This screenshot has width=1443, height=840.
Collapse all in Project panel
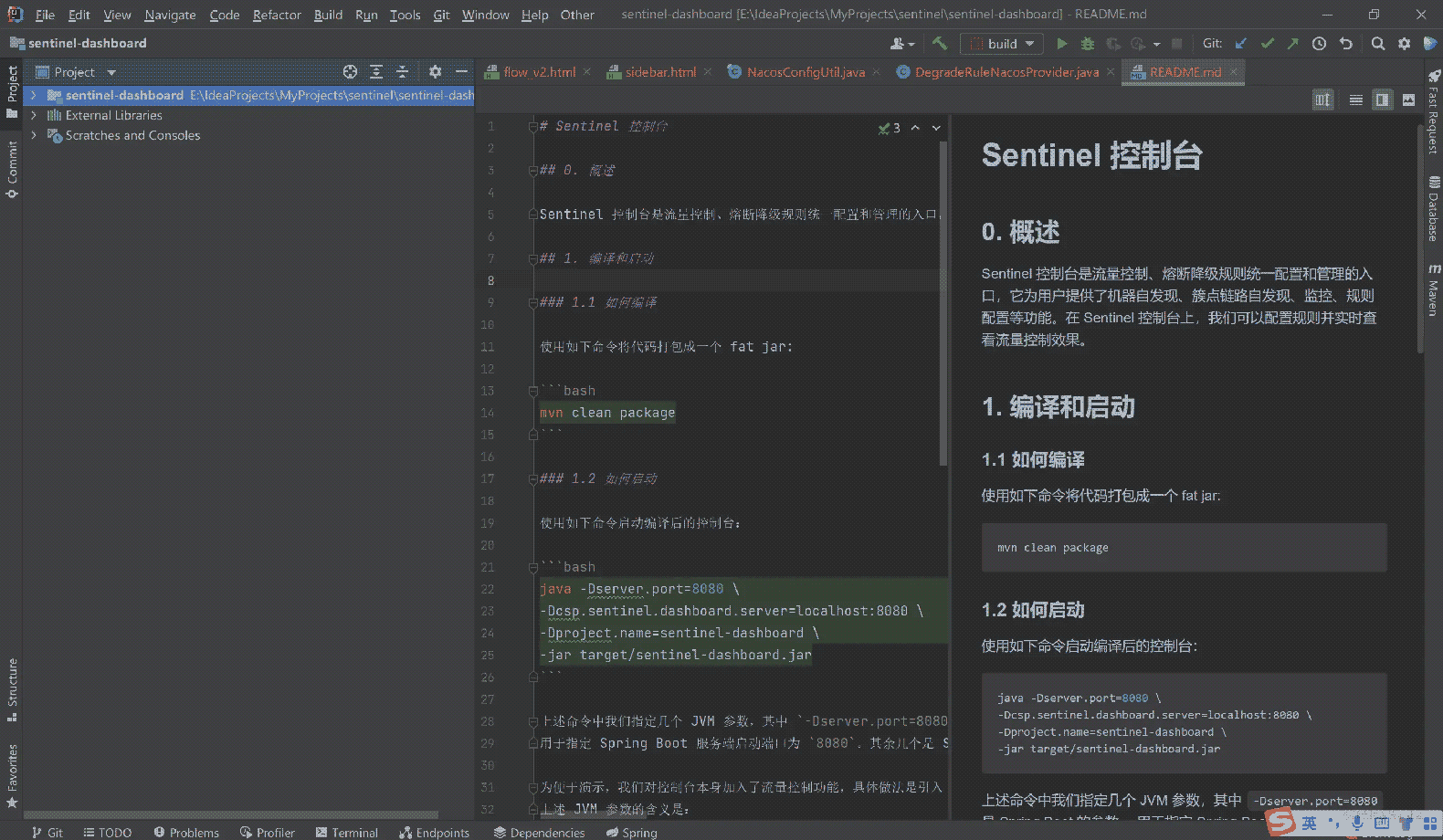tap(402, 72)
